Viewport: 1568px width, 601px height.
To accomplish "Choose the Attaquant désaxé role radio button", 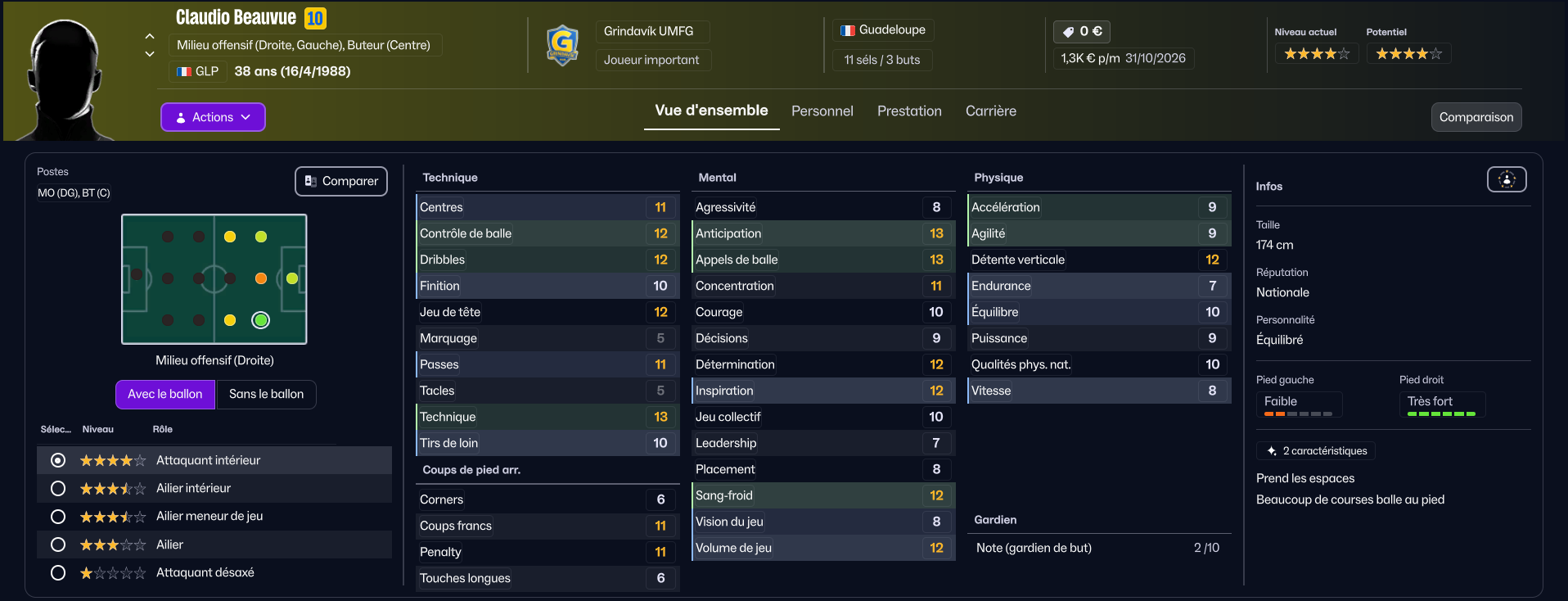I will coord(58,573).
